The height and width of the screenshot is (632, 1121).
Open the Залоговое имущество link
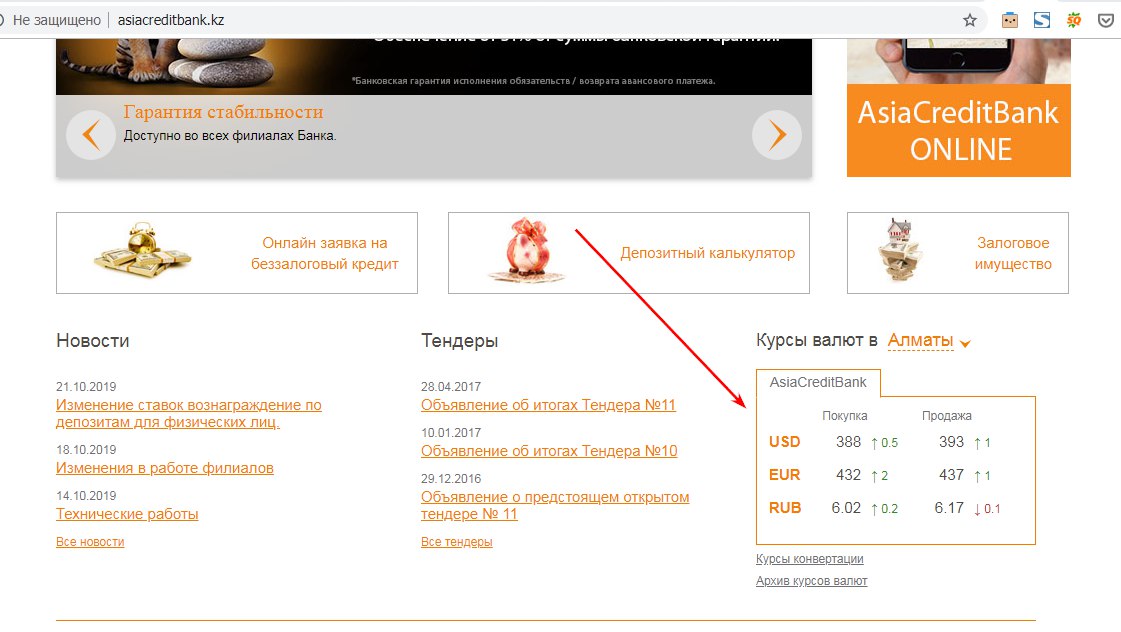(x=1013, y=253)
